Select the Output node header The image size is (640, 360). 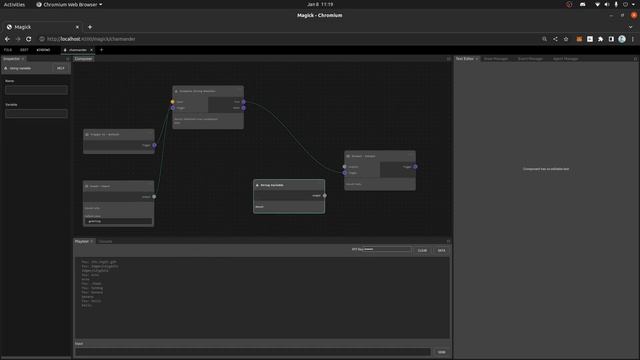point(380,156)
